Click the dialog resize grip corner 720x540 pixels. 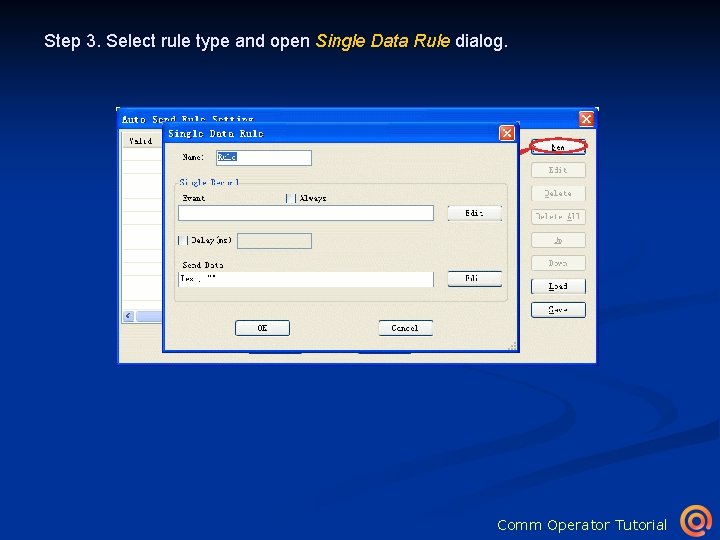pos(512,346)
